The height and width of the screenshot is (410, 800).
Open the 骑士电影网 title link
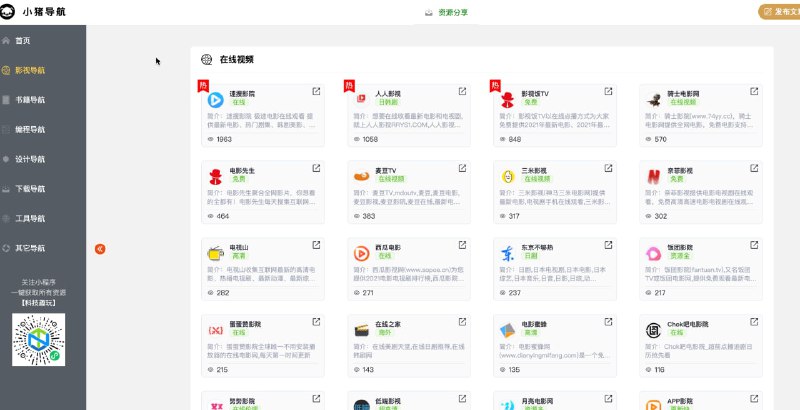pyautogui.click(x=683, y=94)
